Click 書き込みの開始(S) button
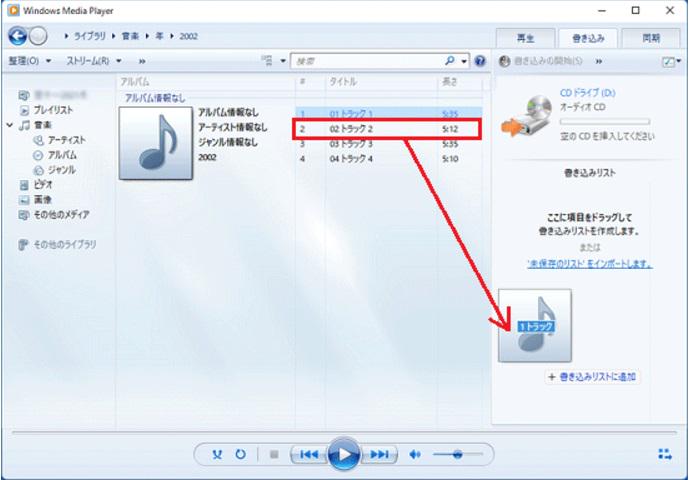Screen dimensions: 690x480 click(541, 61)
